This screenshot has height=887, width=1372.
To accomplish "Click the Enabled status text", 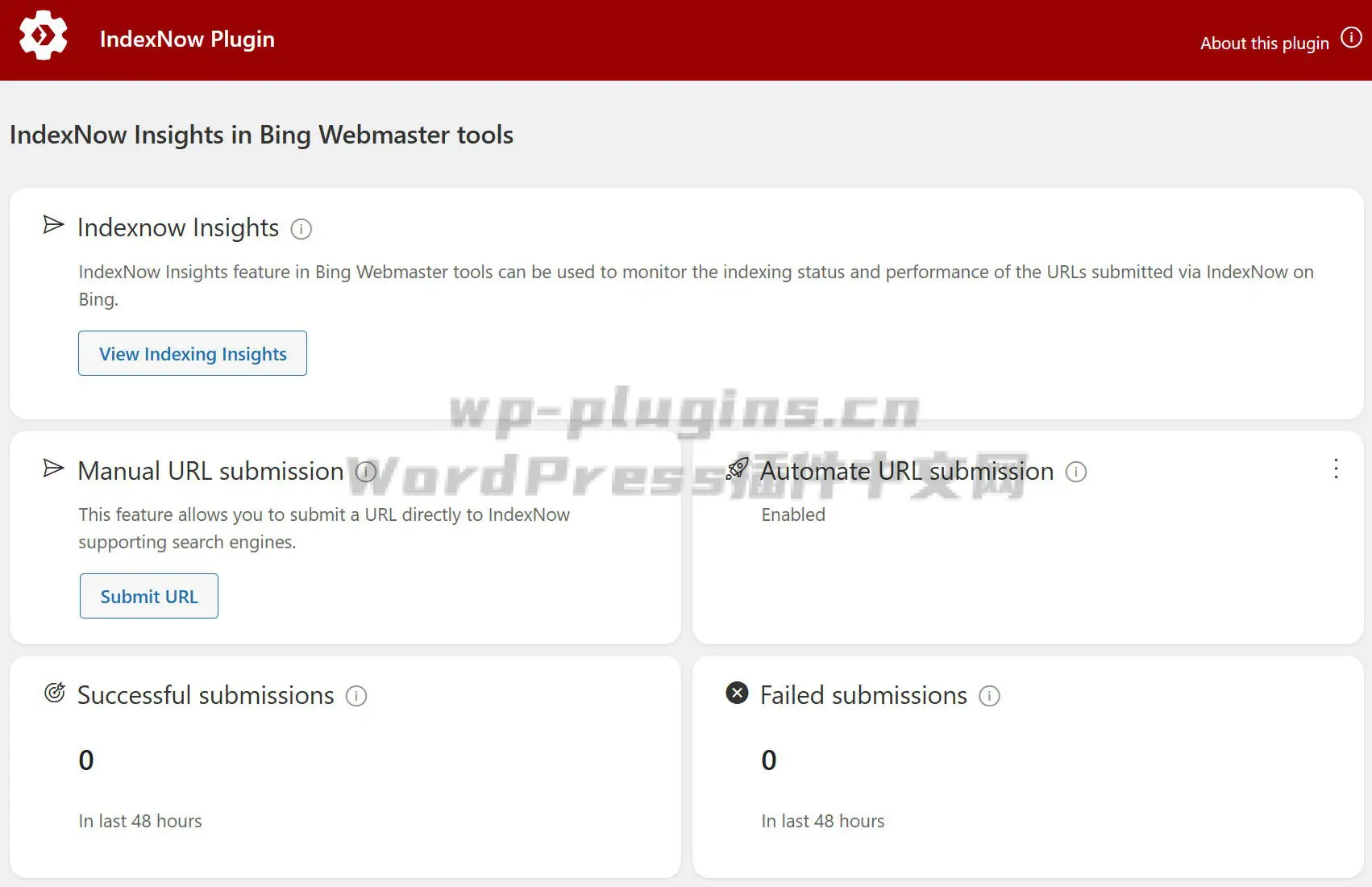I will click(x=793, y=514).
